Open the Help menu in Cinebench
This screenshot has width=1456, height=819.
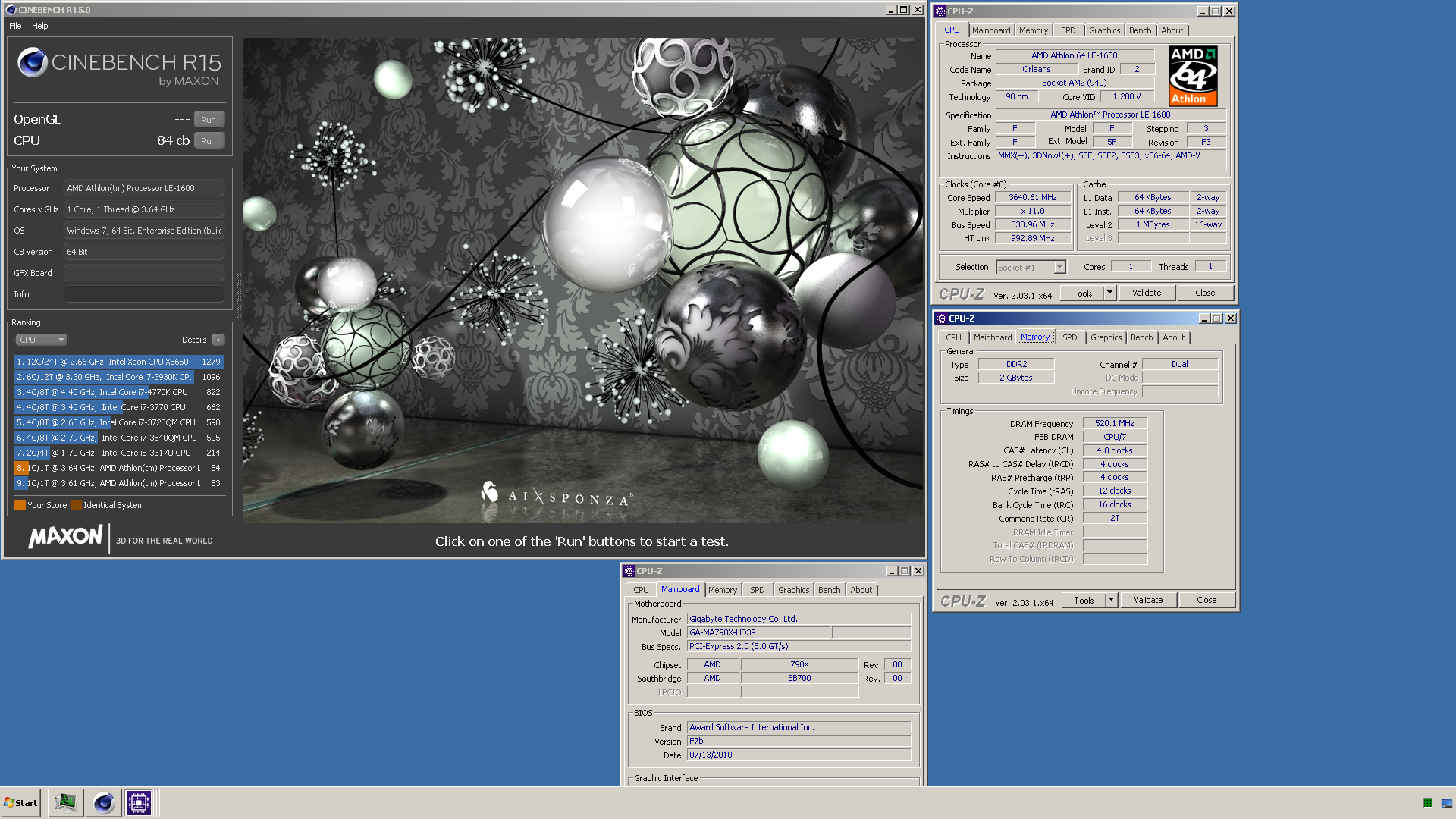(40, 26)
